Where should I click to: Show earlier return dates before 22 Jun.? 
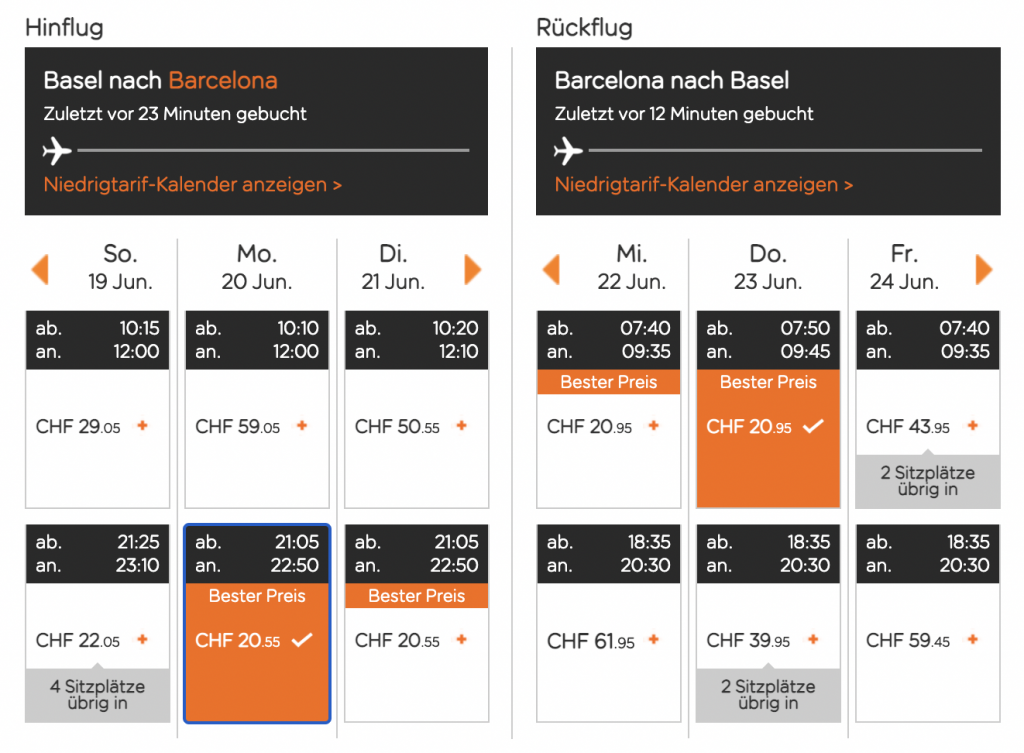(x=551, y=269)
